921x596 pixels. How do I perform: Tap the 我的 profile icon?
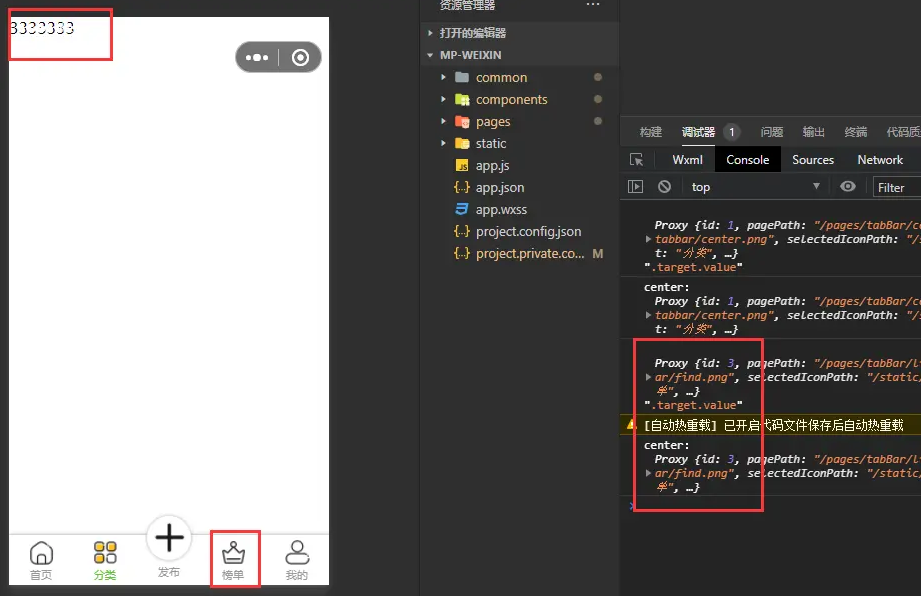pos(297,552)
